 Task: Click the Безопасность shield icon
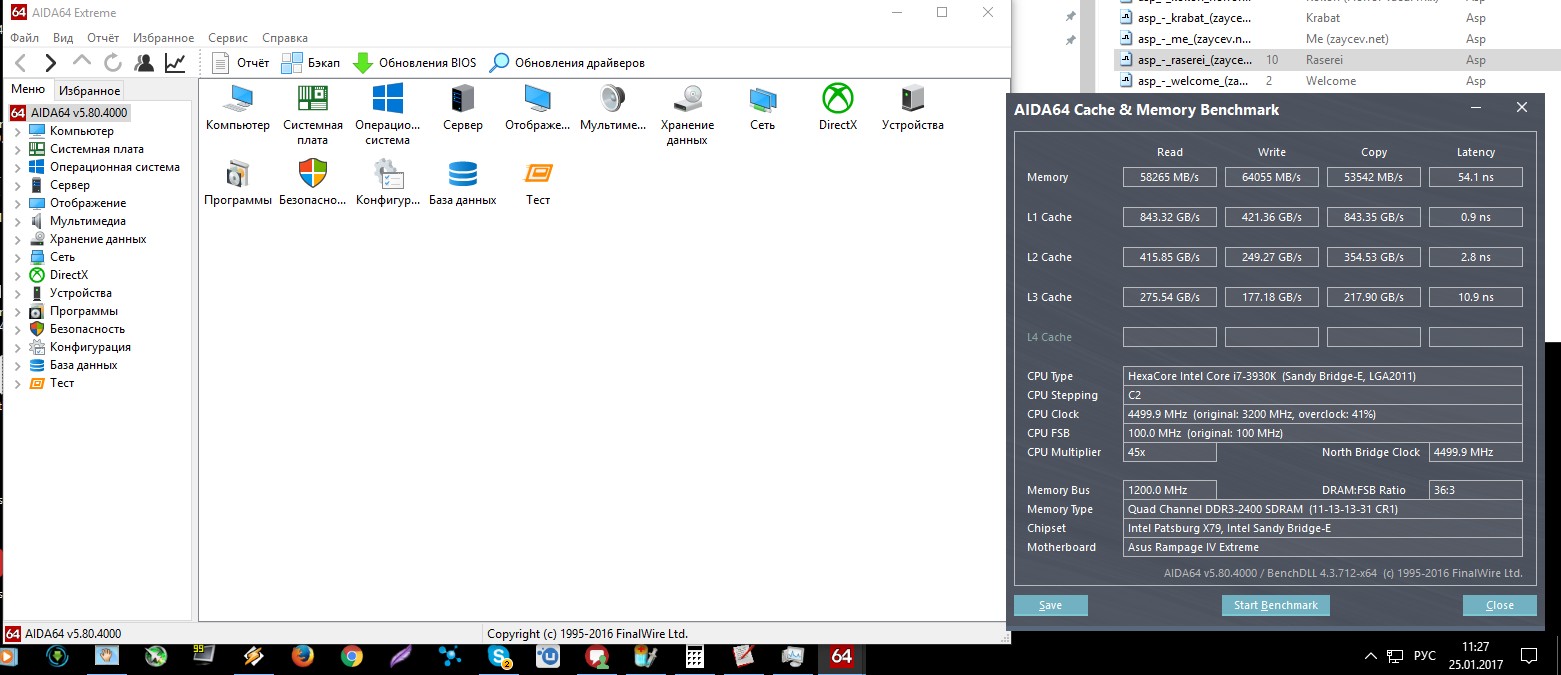312,175
